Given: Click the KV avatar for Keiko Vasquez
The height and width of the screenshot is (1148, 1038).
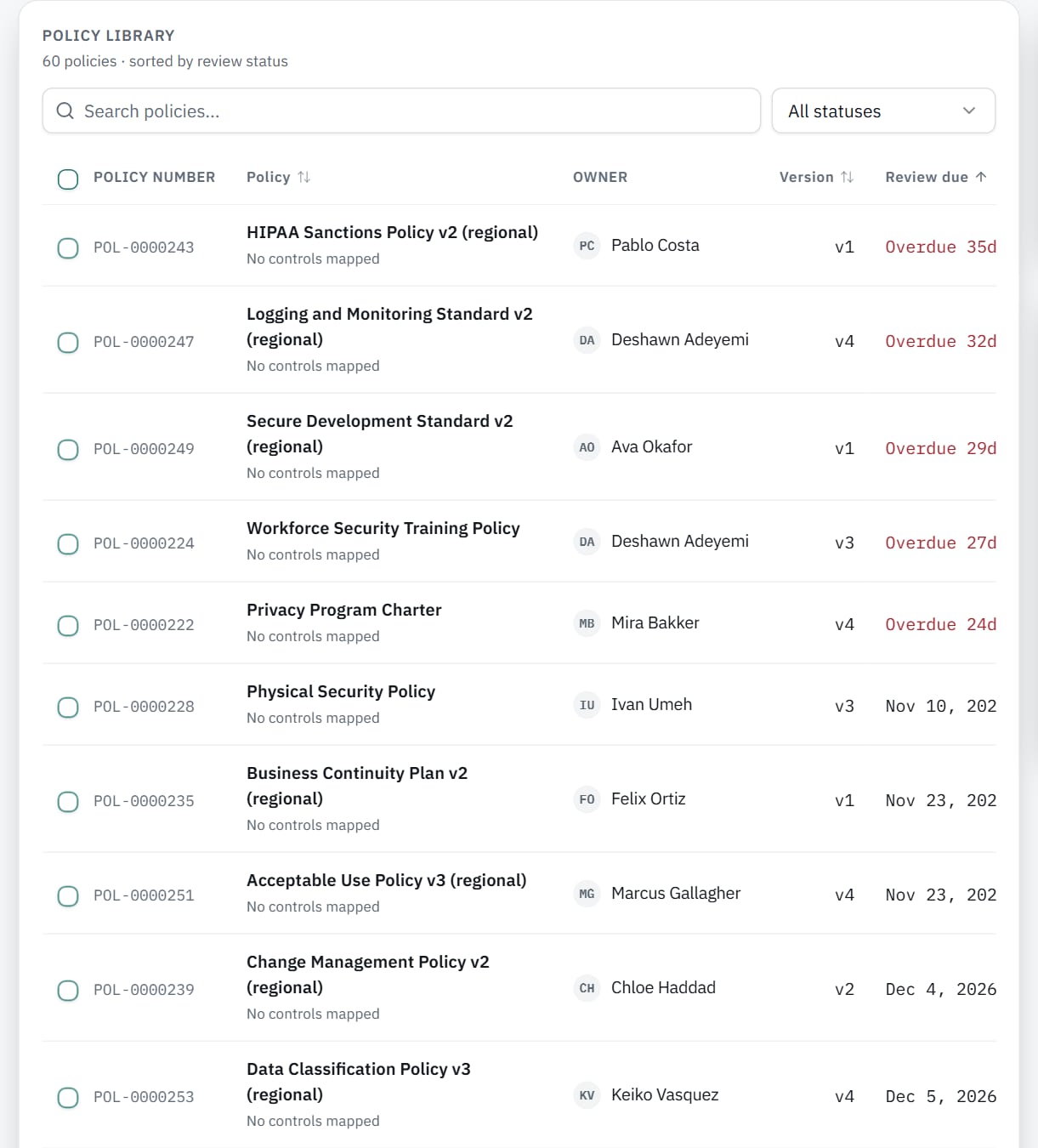Looking at the screenshot, I should pyautogui.click(x=587, y=1095).
